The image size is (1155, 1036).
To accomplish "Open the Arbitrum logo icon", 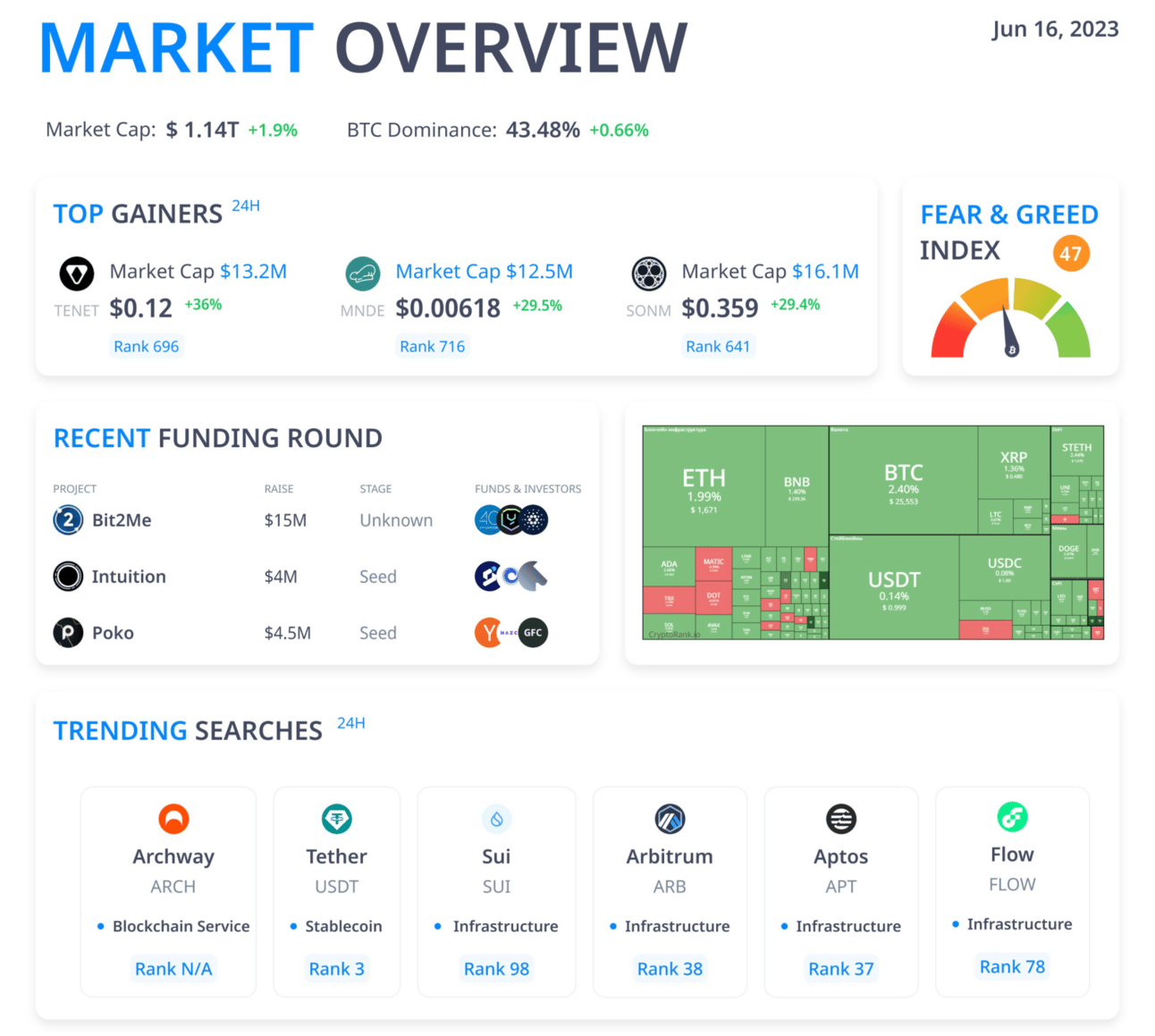I will point(670,818).
